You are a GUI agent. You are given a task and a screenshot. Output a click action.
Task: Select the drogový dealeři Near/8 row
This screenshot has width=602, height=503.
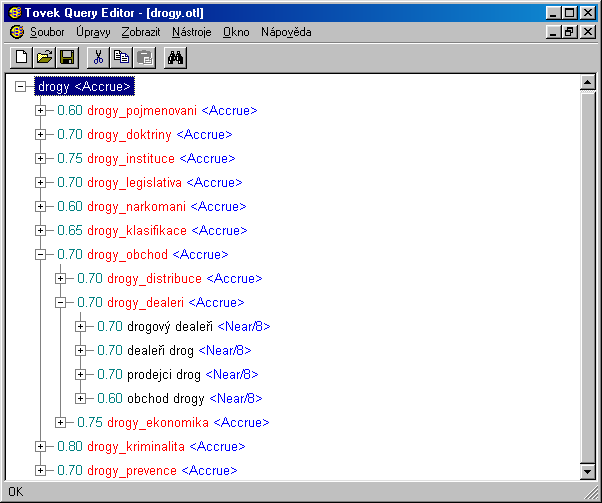tap(184, 327)
